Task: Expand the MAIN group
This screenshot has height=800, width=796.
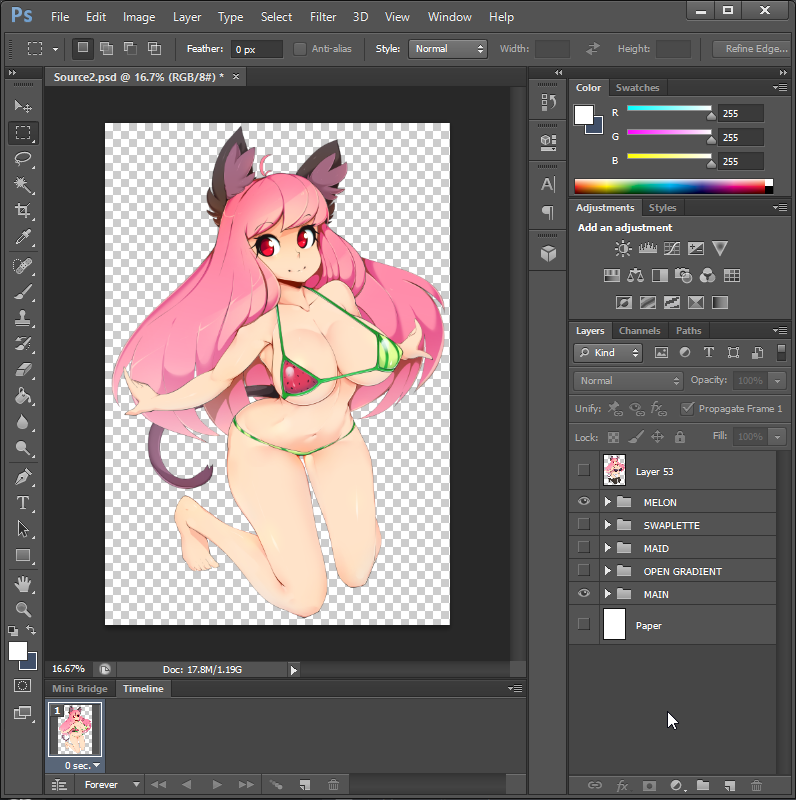Action: pos(608,594)
